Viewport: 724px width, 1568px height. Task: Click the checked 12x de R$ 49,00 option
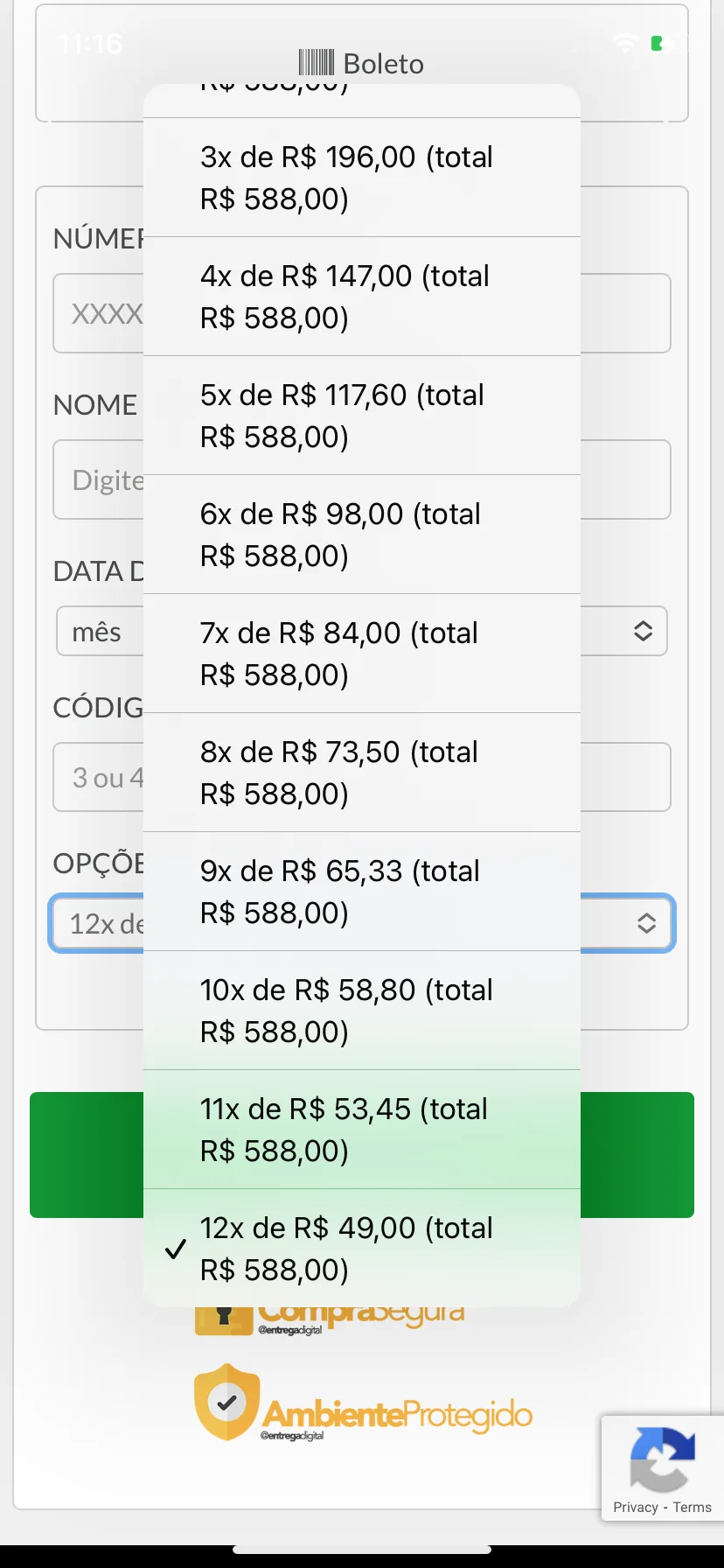click(x=362, y=1248)
